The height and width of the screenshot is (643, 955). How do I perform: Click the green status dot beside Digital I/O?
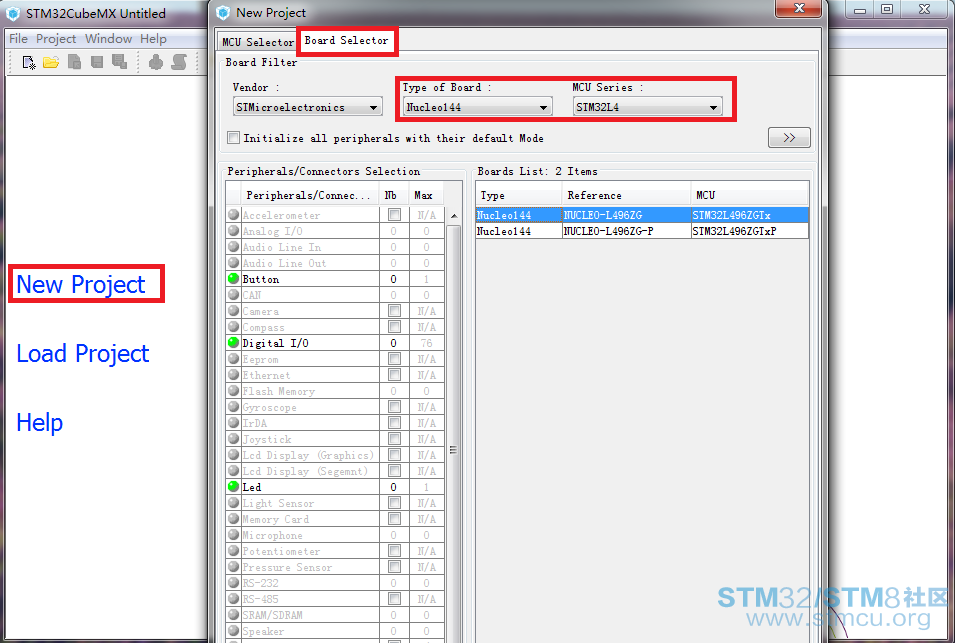tap(233, 343)
